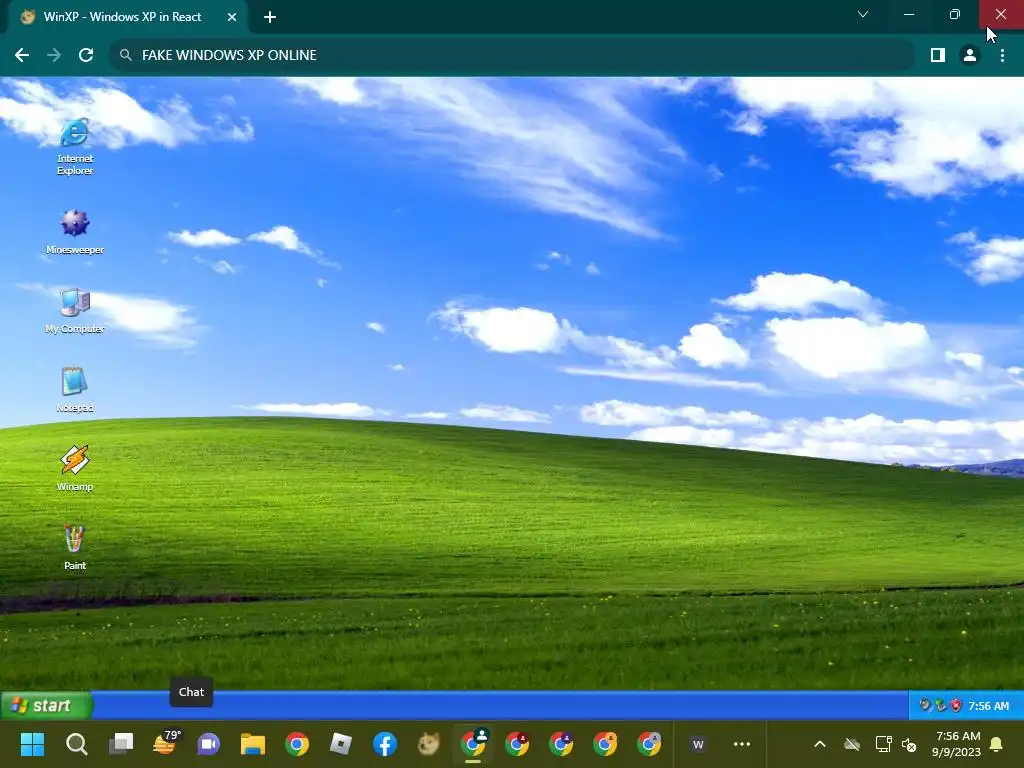1024x768 pixels.
Task: Open the Chat taskbar app
Action: coord(209,744)
